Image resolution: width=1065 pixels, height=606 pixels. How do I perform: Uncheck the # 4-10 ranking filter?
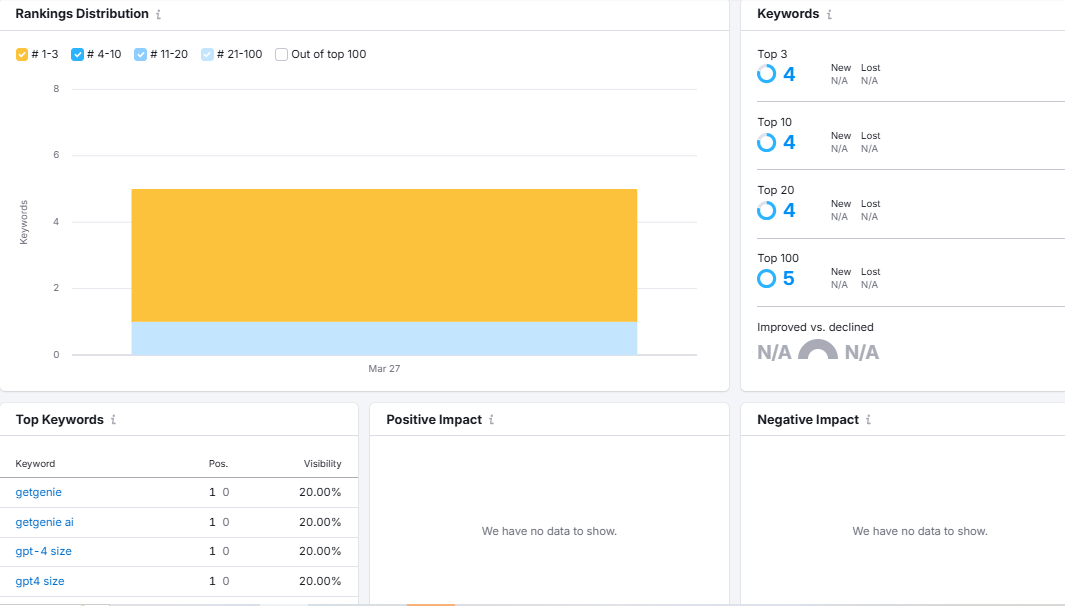77,53
